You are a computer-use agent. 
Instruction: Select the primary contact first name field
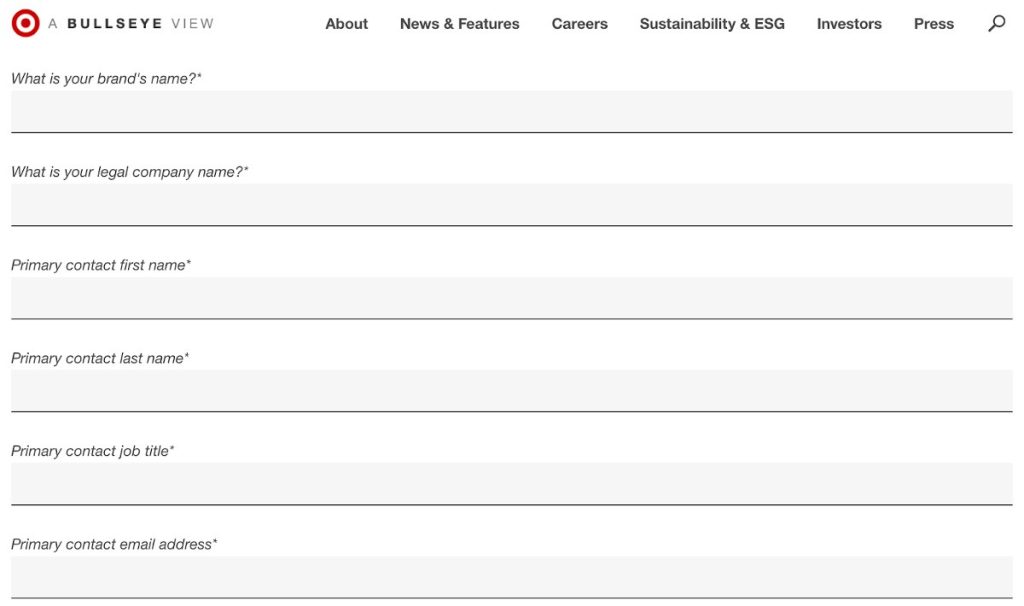coord(511,297)
